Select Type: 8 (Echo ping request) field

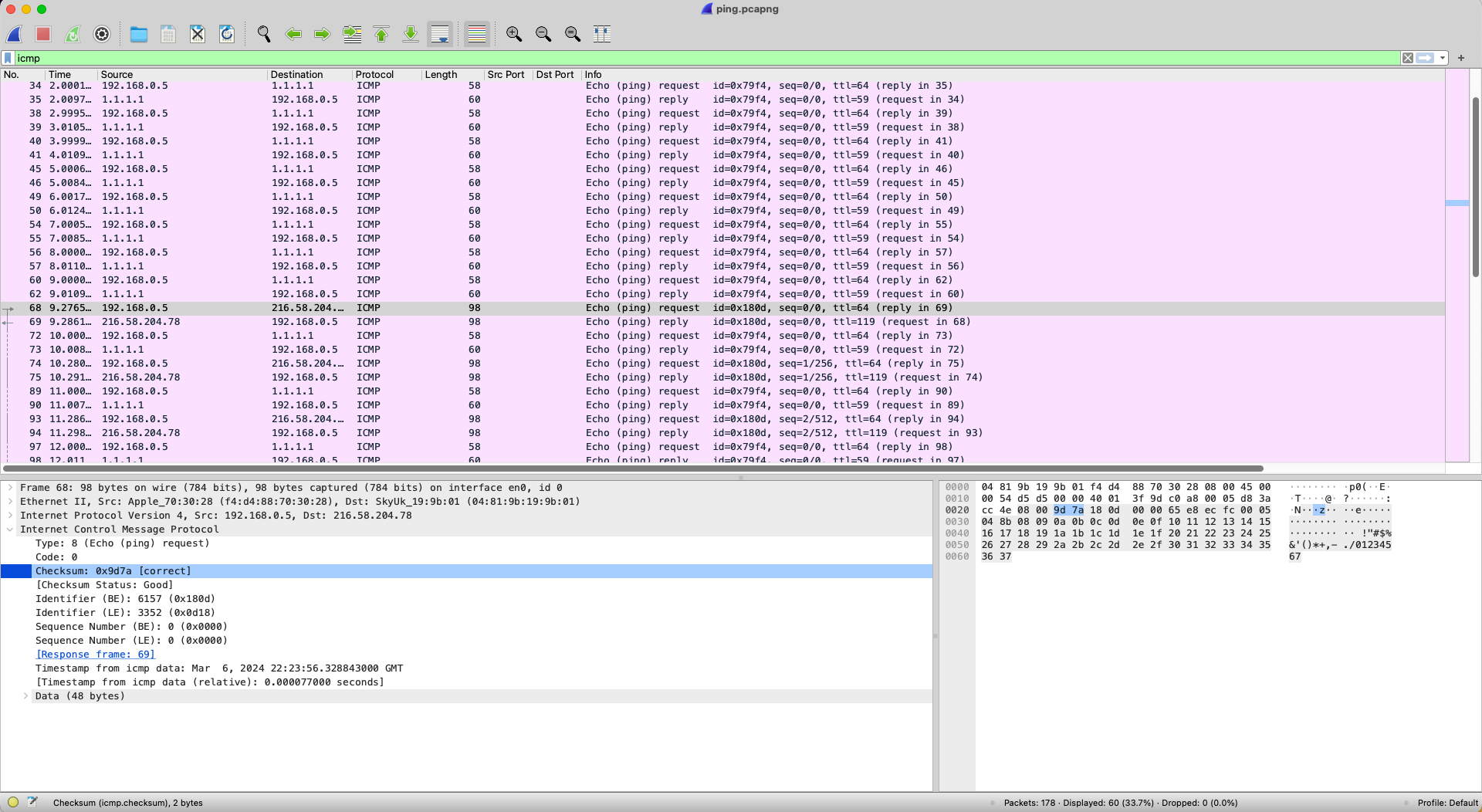(x=122, y=543)
